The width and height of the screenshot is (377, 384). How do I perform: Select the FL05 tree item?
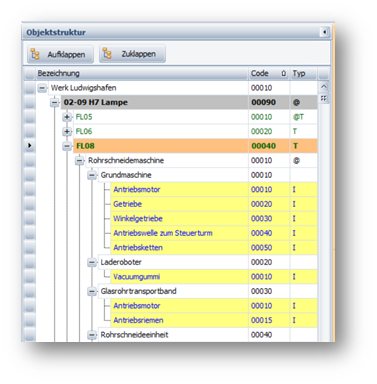[84, 117]
